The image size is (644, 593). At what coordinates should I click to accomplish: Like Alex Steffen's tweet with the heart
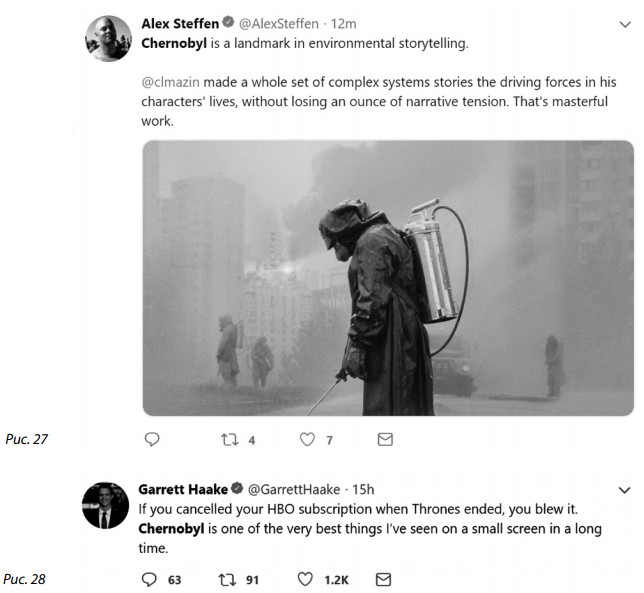(x=308, y=439)
